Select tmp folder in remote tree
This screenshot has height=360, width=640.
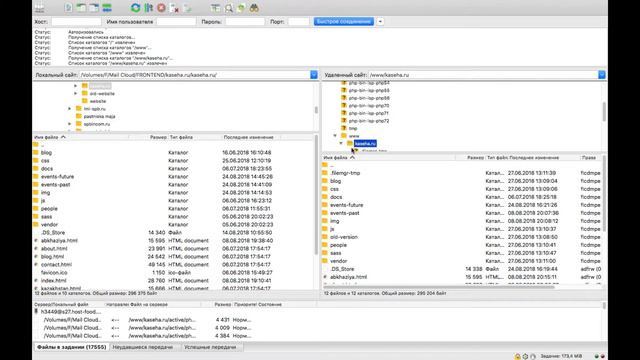pyautogui.click(x=353, y=129)
